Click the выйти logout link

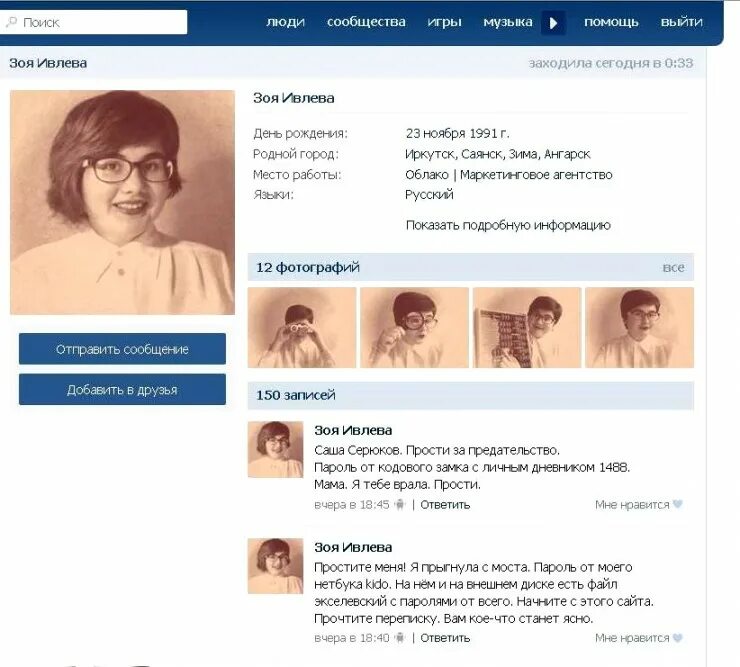coord(681,22)
